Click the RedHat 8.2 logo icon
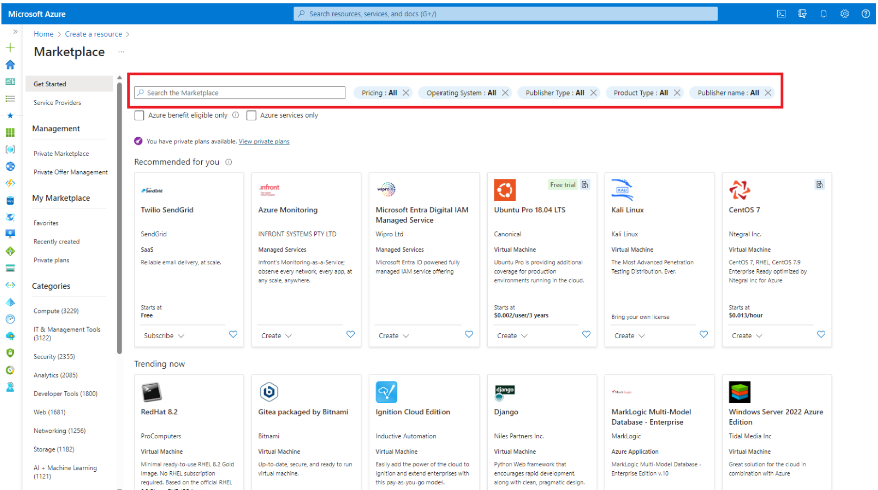Screen dimensions: 878x490 click(151, 392)
